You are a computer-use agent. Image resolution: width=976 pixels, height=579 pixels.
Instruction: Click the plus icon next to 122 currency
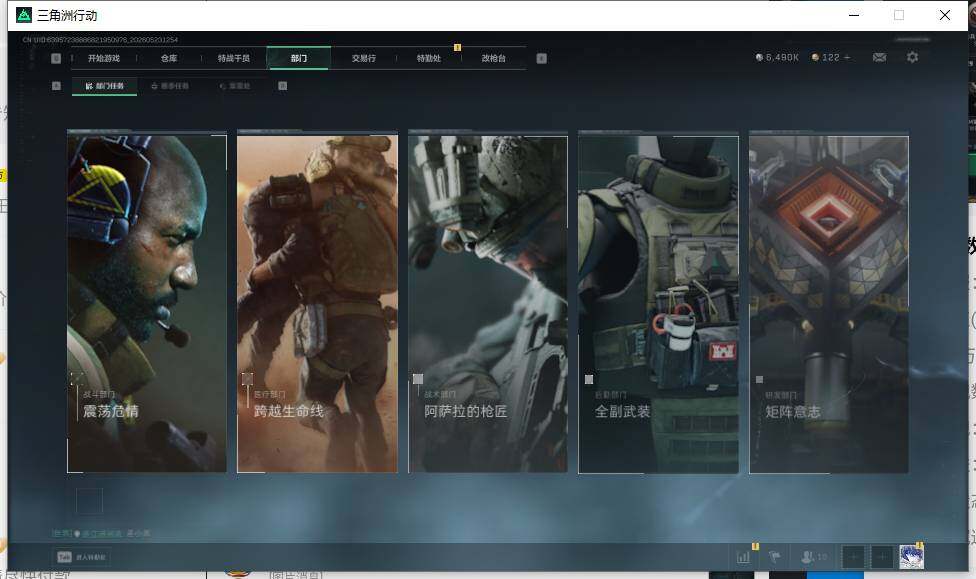pyautogui.click(x=847, y=57)
